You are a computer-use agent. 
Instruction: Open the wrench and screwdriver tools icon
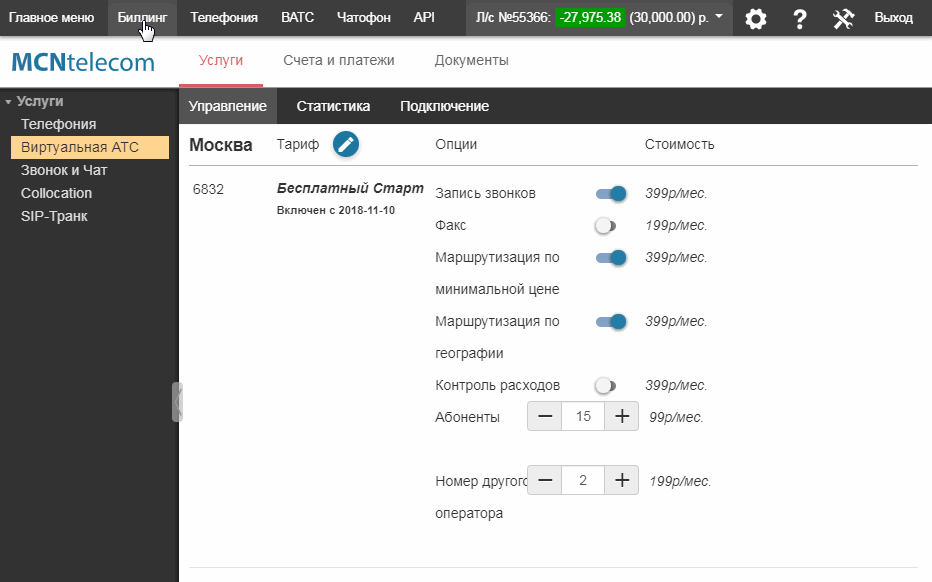pyautogui.click(x=843, y=18)
